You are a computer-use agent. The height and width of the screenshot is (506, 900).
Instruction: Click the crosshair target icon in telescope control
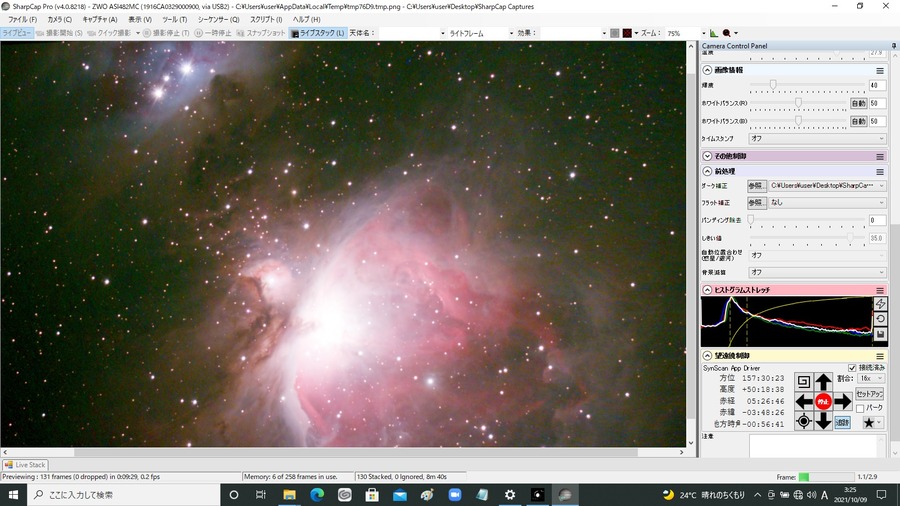click(804, 422)
